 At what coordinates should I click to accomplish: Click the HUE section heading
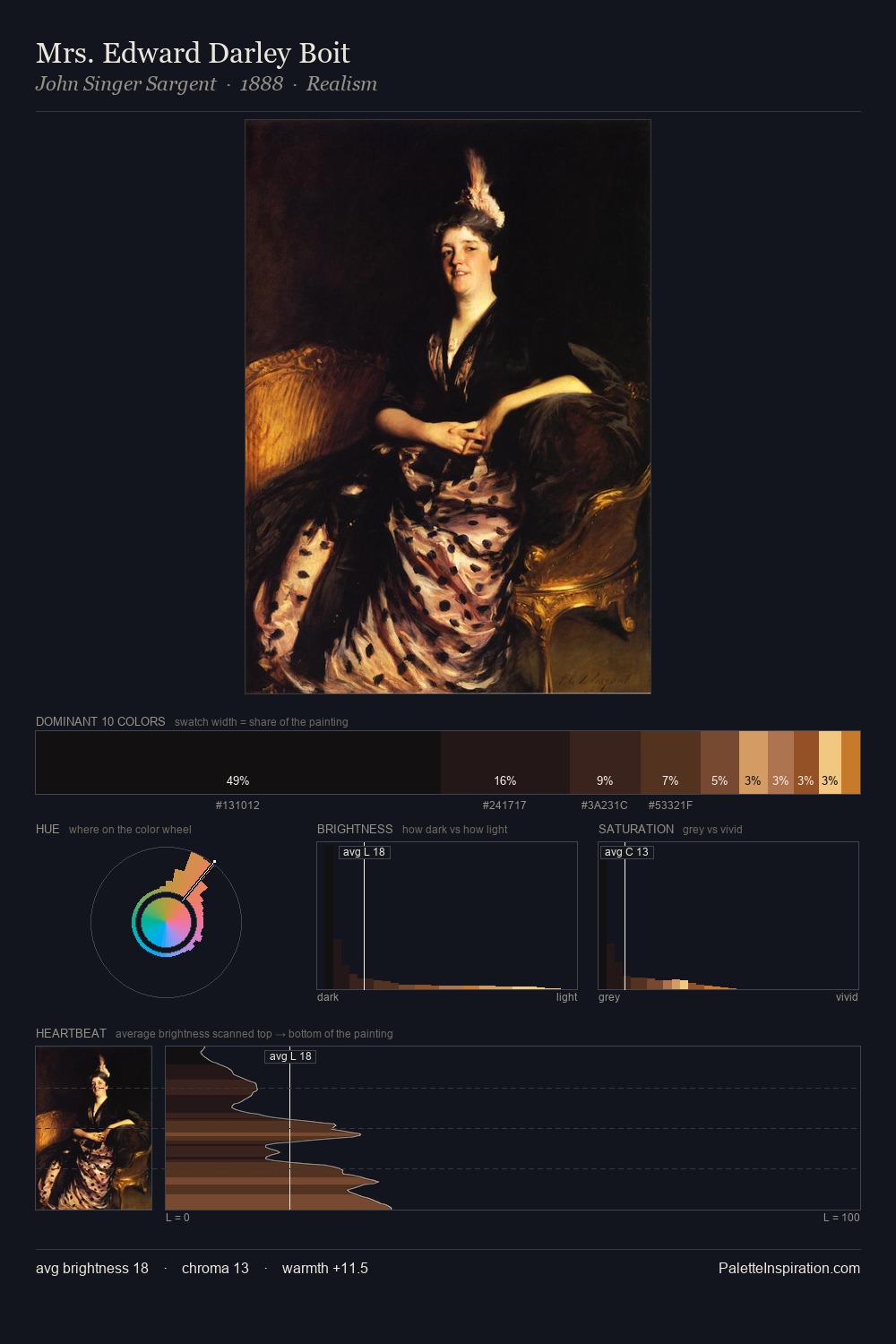[x=47, y=829]
